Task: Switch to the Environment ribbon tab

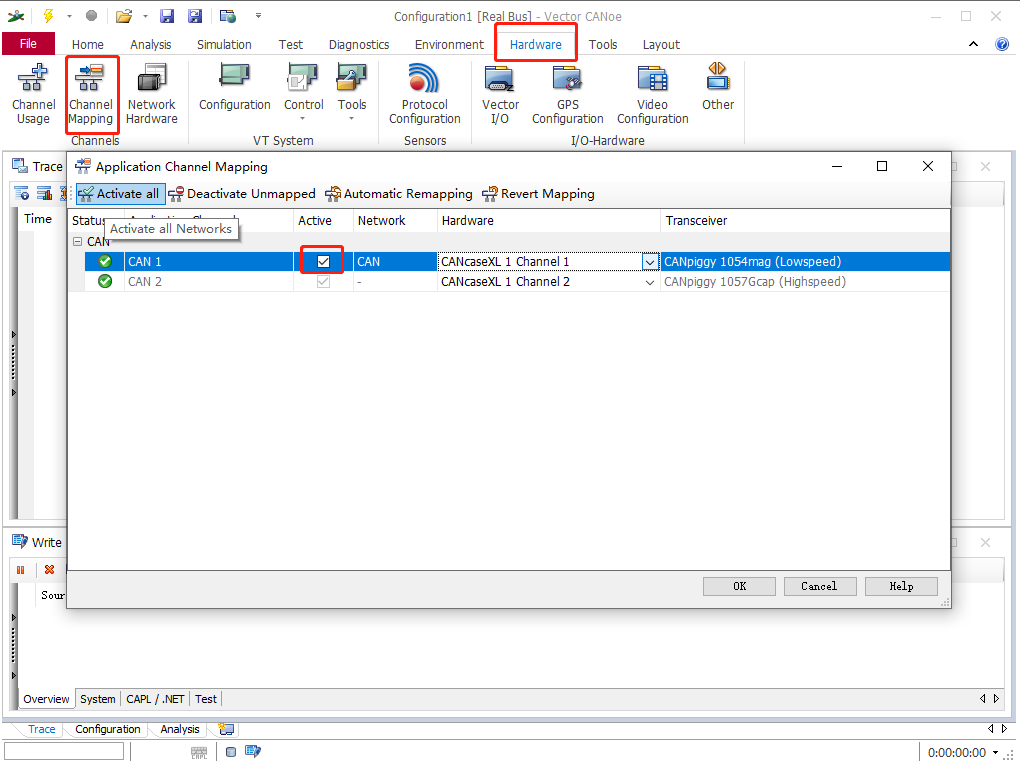Action: point(449,44)
